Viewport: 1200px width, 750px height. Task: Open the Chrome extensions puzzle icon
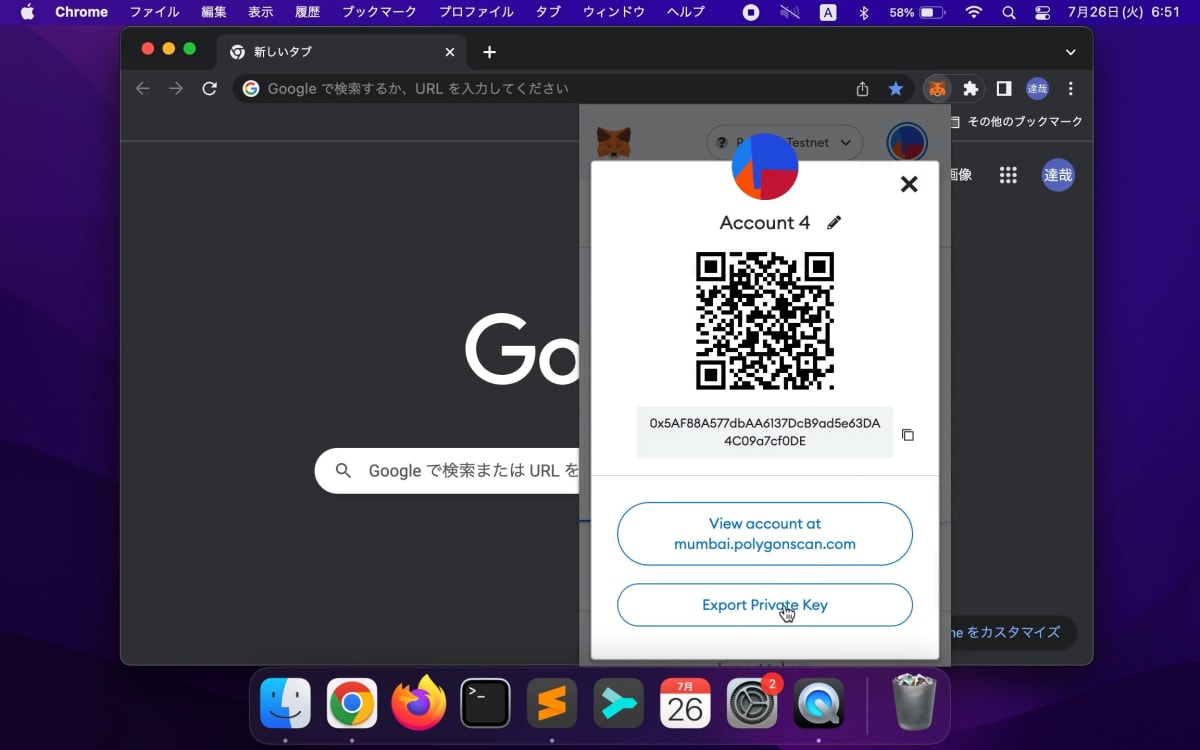970,89
